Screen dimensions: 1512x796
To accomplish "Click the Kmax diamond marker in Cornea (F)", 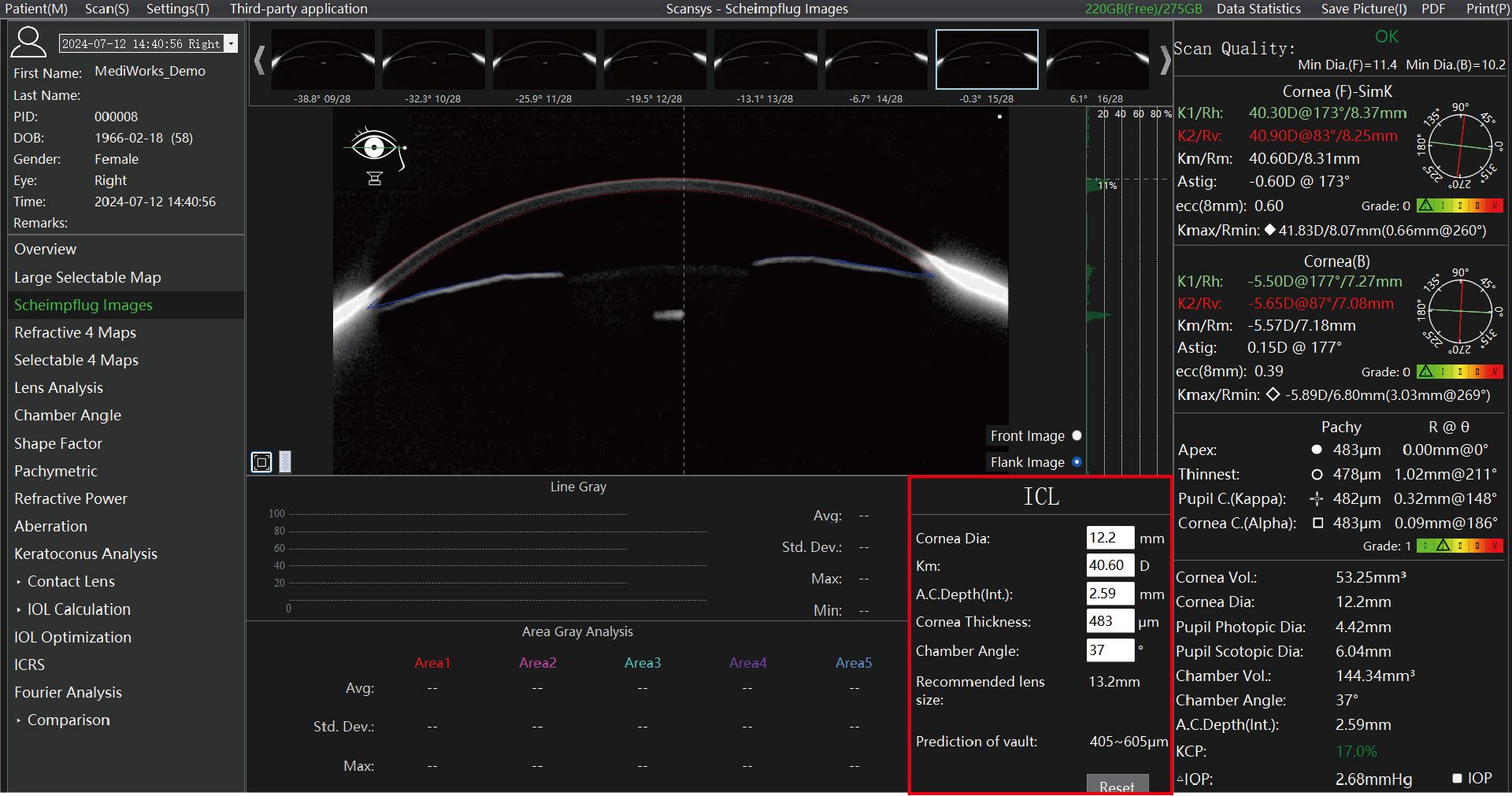I will pyautogui.click(x=1269, y=230).
